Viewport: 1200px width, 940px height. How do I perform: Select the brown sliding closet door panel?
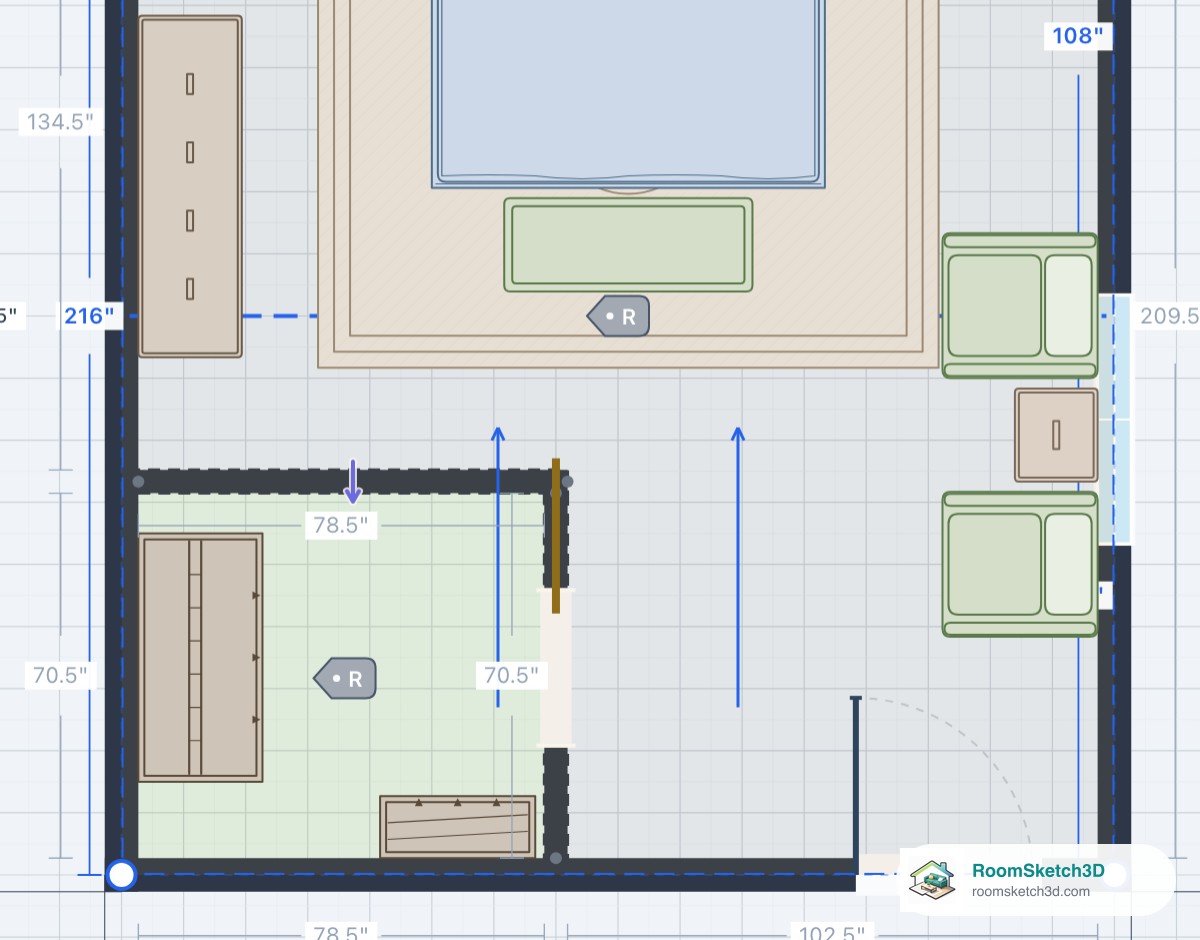pos(556,536)
